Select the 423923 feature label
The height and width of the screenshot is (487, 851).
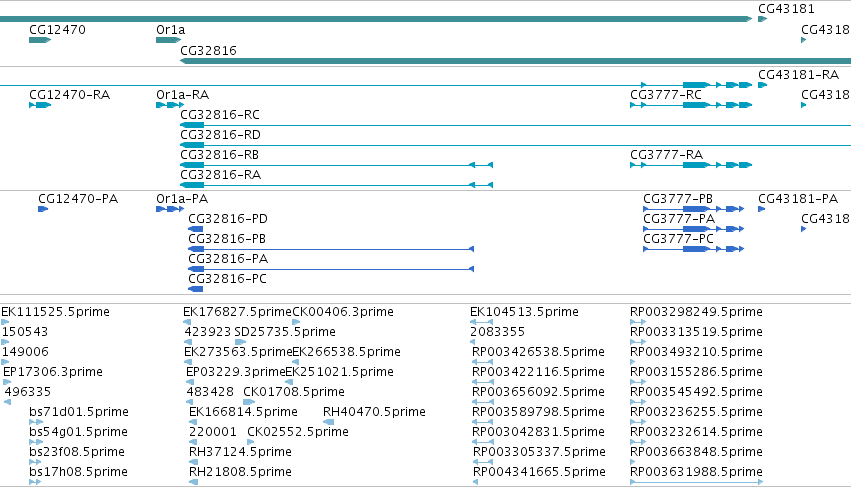[207, 332]
